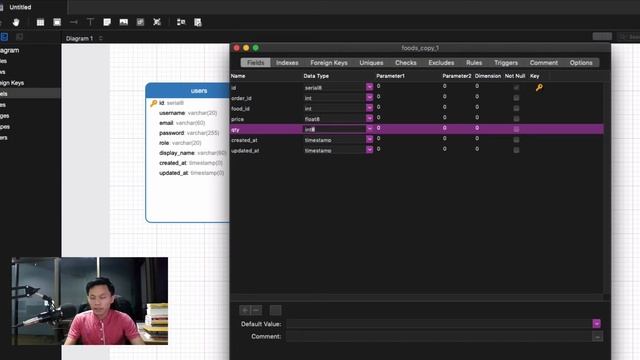
Task: Click the Default Value input field
Action: pos(439,324)
